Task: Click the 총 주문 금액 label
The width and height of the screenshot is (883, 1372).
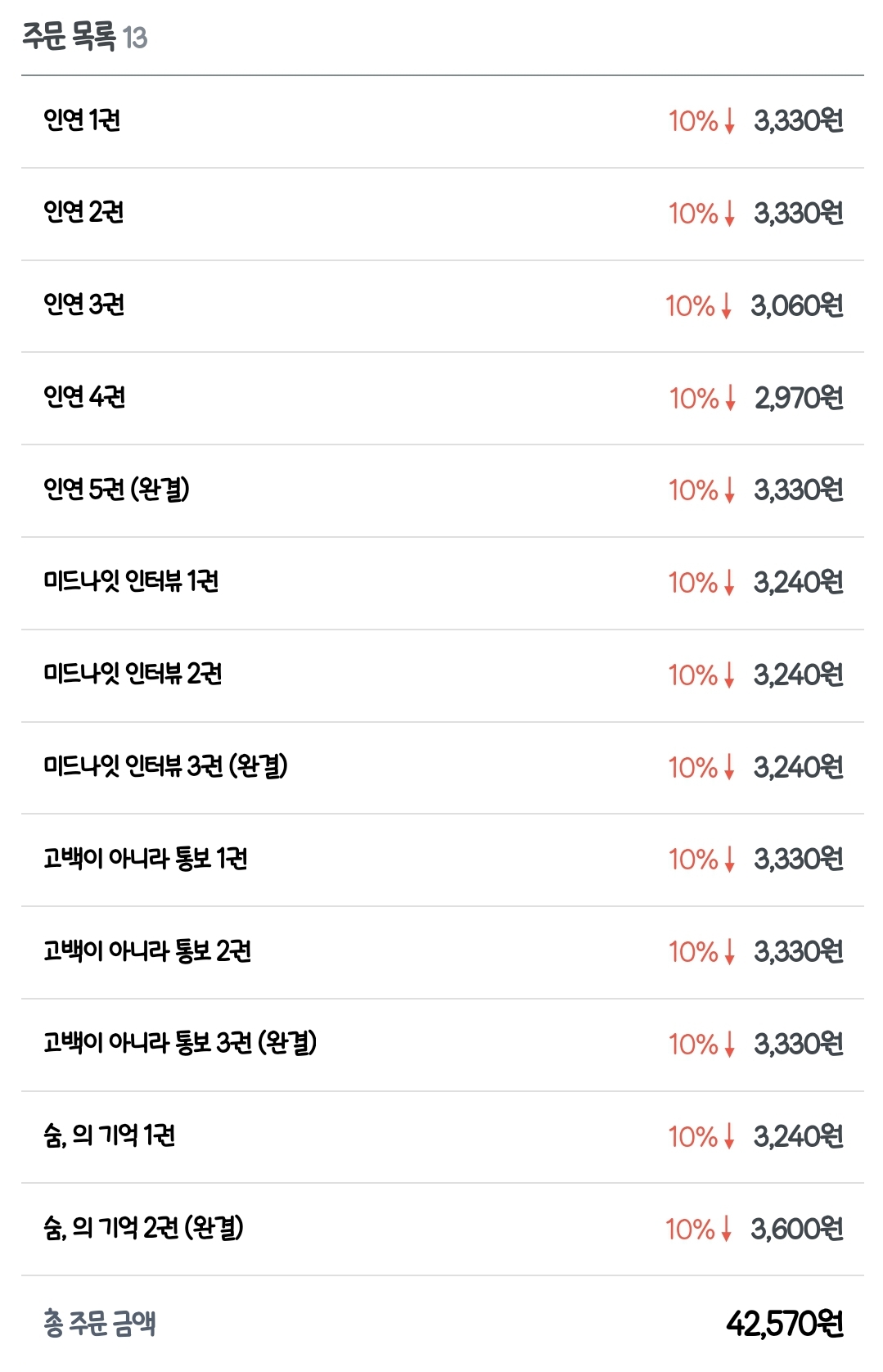Action: pyautogui.click(x=100, y=1323)
